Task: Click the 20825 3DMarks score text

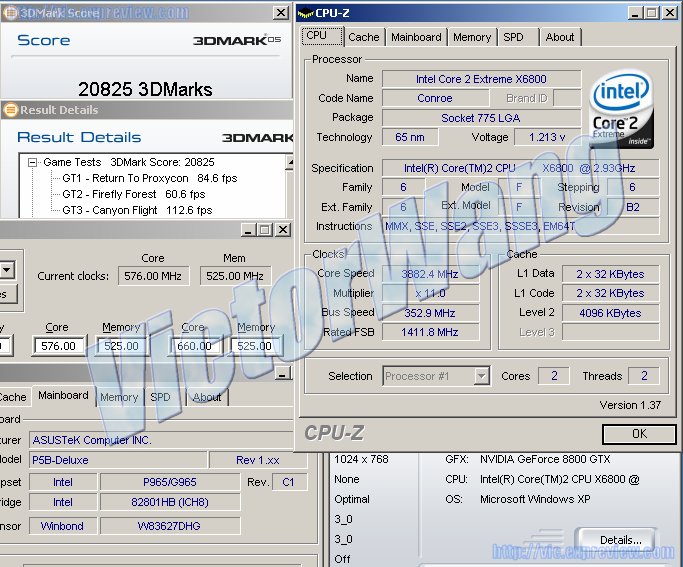Action: pos(145,89)
